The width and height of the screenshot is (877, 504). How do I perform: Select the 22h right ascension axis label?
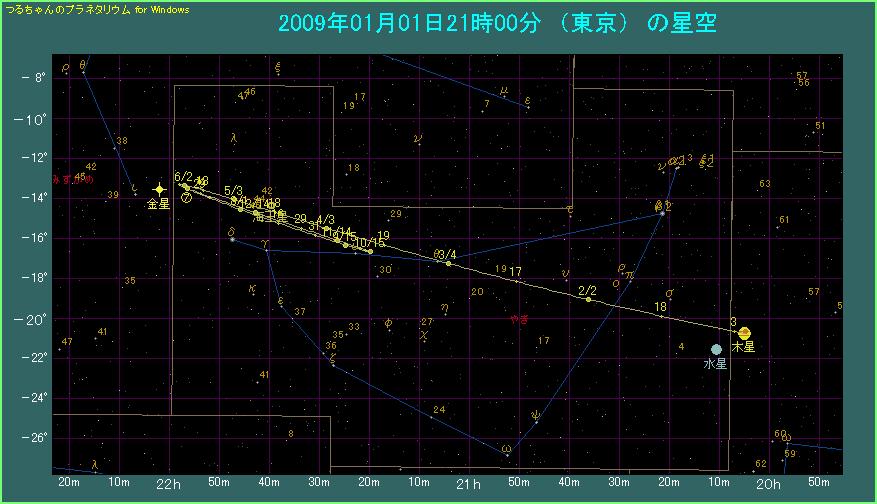coord(168,485)
